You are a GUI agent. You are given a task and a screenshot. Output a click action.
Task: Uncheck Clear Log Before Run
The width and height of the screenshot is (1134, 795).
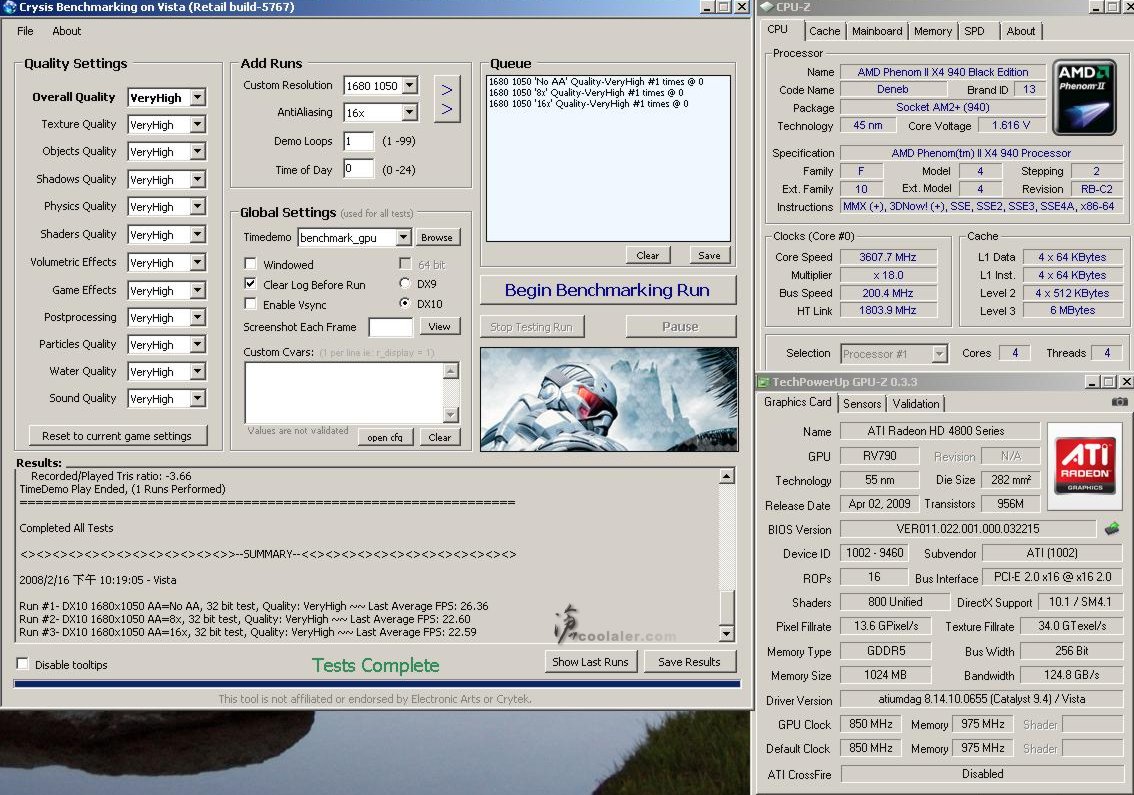(x=250, y=284)
